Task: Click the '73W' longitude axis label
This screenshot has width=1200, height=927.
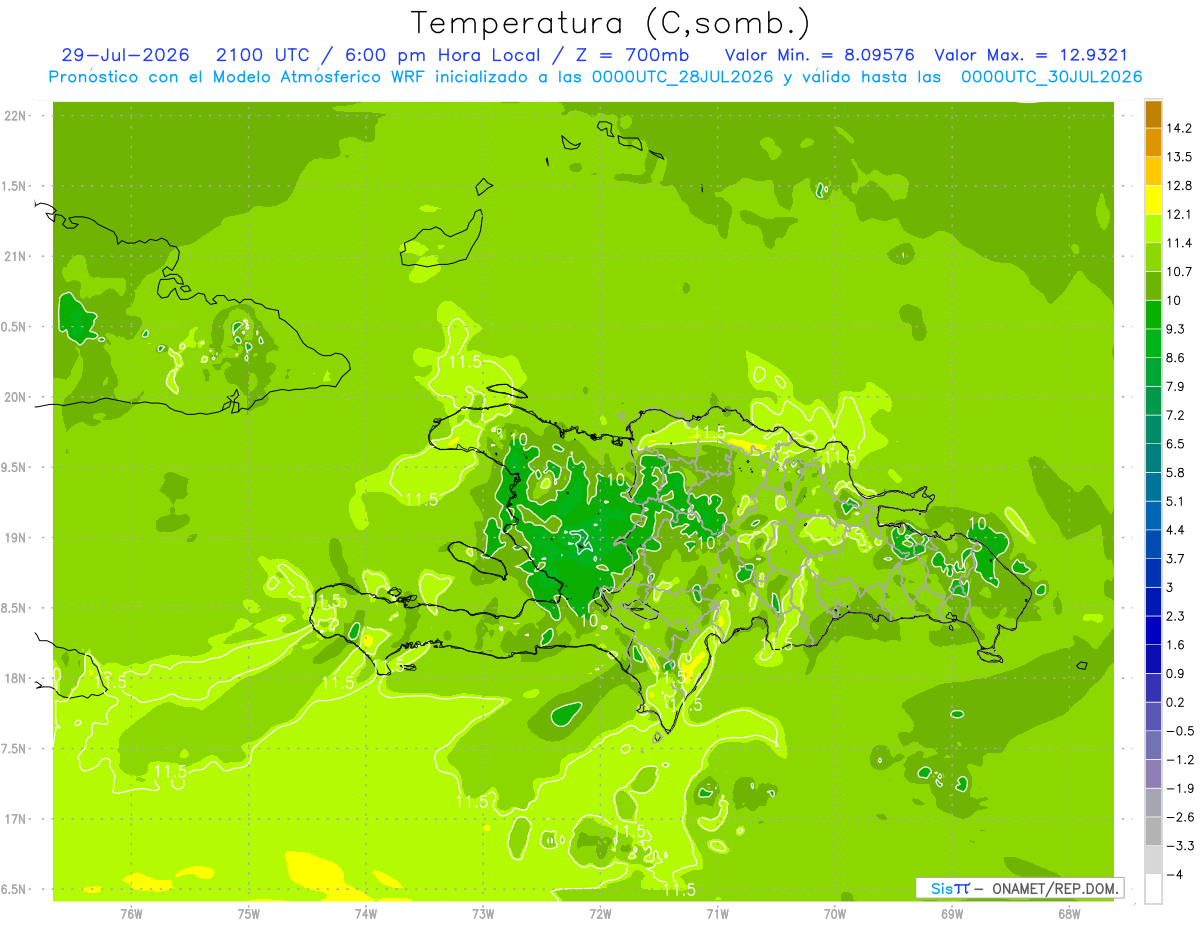Action: [483, 913]
